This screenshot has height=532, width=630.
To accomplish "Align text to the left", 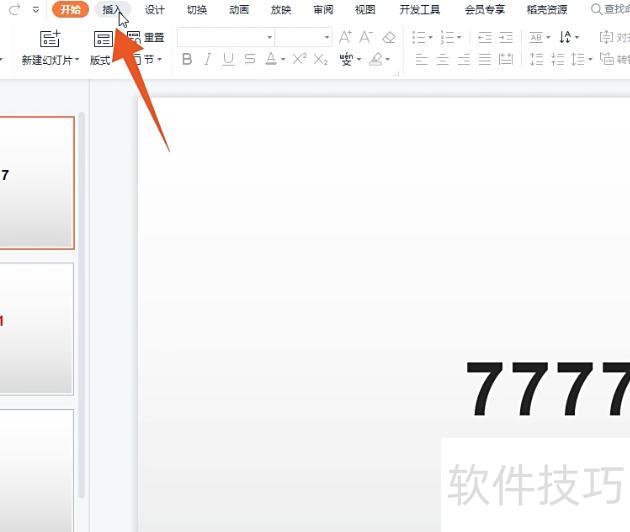I will [x=421, y=60].
